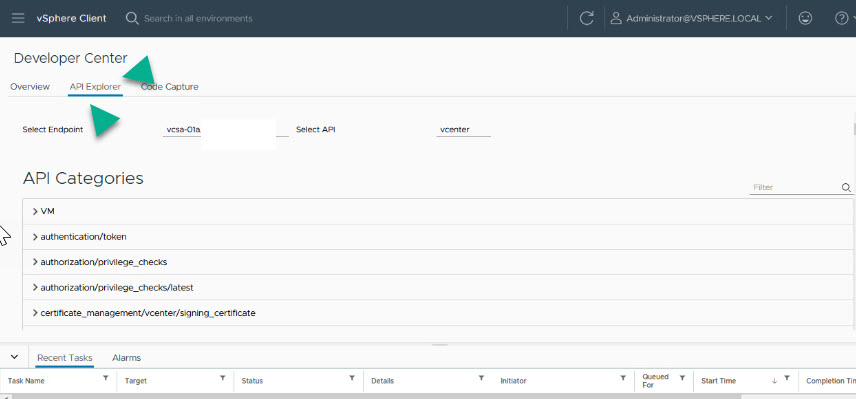Toggle Start Time sort direction arrow
Viewport: 856px width, 399px height.
pos(774,380)
